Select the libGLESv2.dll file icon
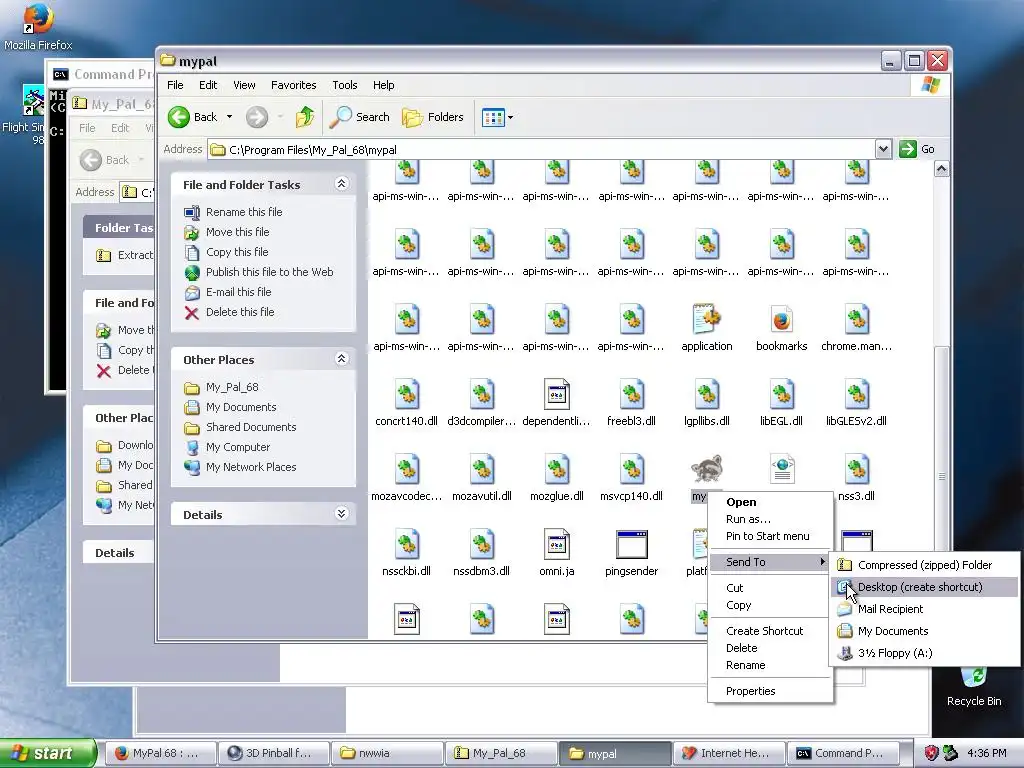The width and height of the screenshot is (1024, 768). click(x=856, y=394)
